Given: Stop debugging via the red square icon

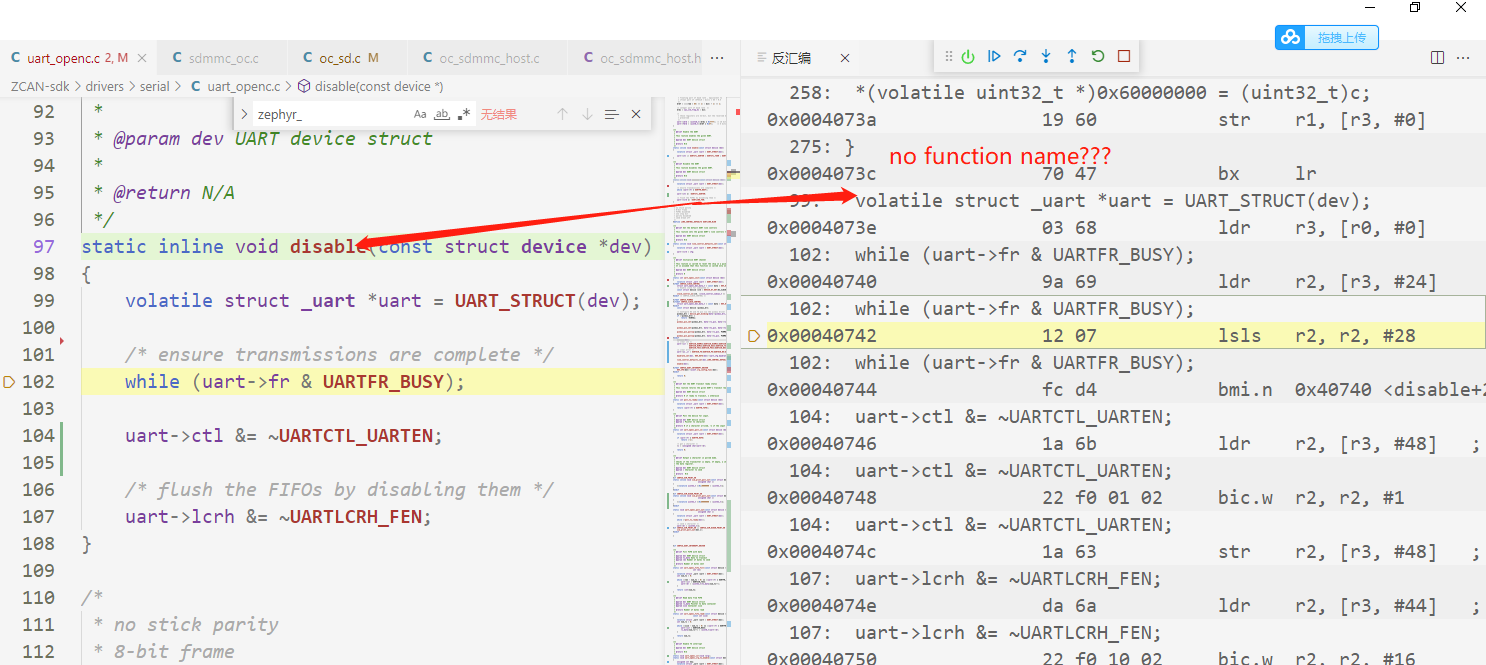Looking at the screenshot, I should pyautogui.click(x=1123, y=57).
